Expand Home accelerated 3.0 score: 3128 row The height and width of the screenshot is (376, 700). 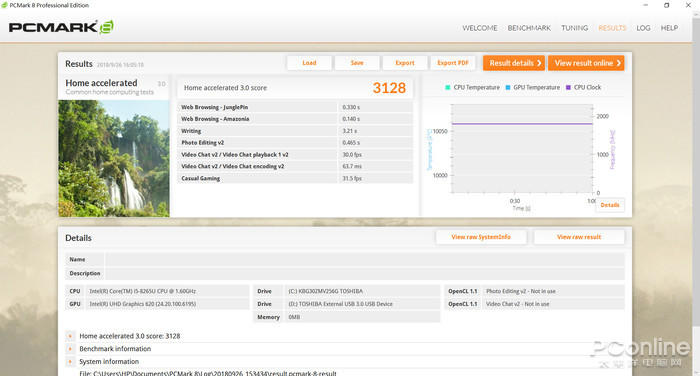click(70, 336)
